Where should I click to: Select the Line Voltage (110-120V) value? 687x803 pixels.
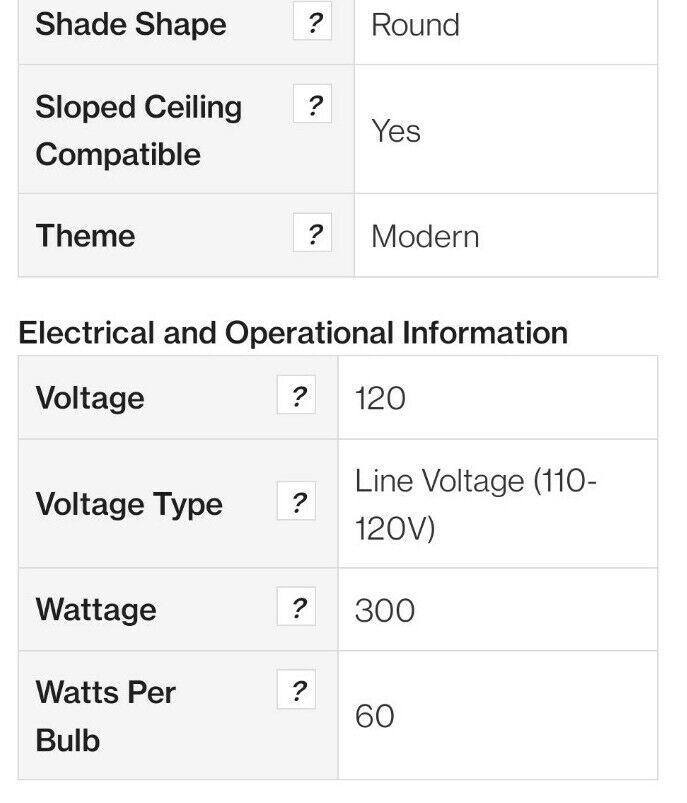coord(475,504)
